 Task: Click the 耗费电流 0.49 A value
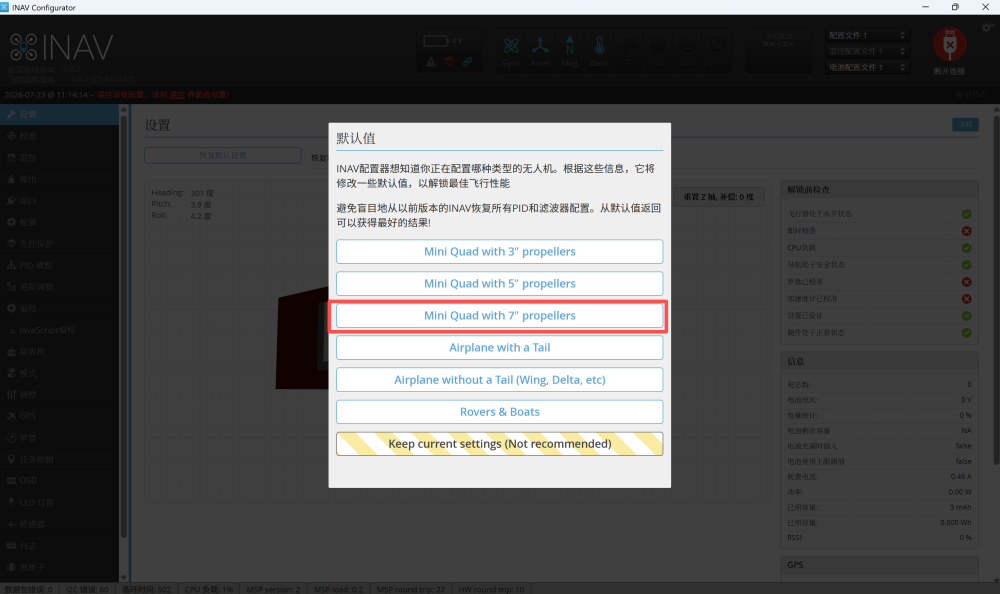click(960, 477)
